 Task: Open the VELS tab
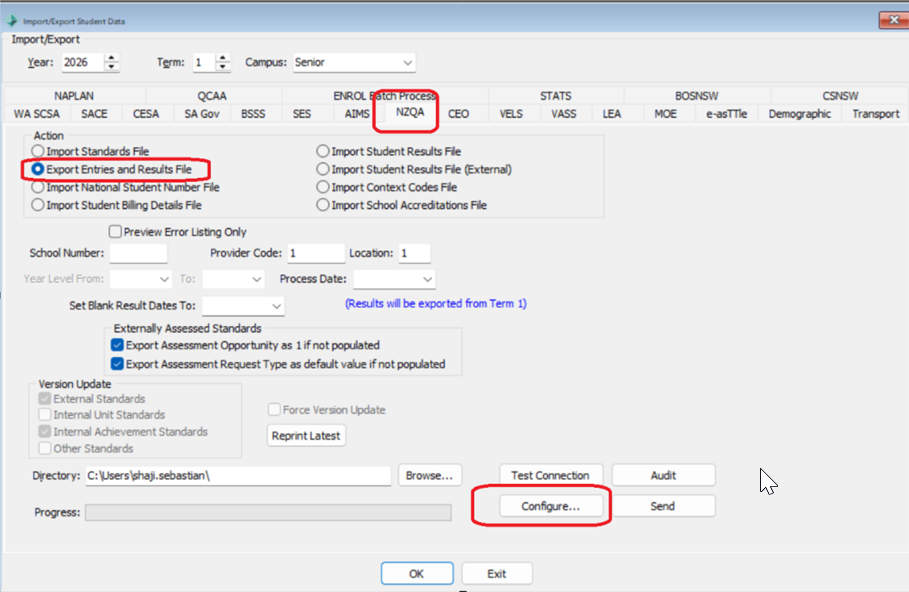click(511, 114)
